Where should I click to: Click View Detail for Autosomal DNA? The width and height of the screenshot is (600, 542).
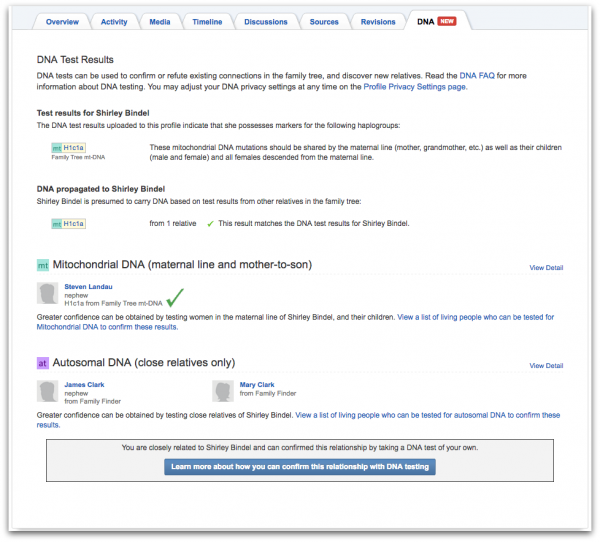pyautogui.click(x=546, y=366)
